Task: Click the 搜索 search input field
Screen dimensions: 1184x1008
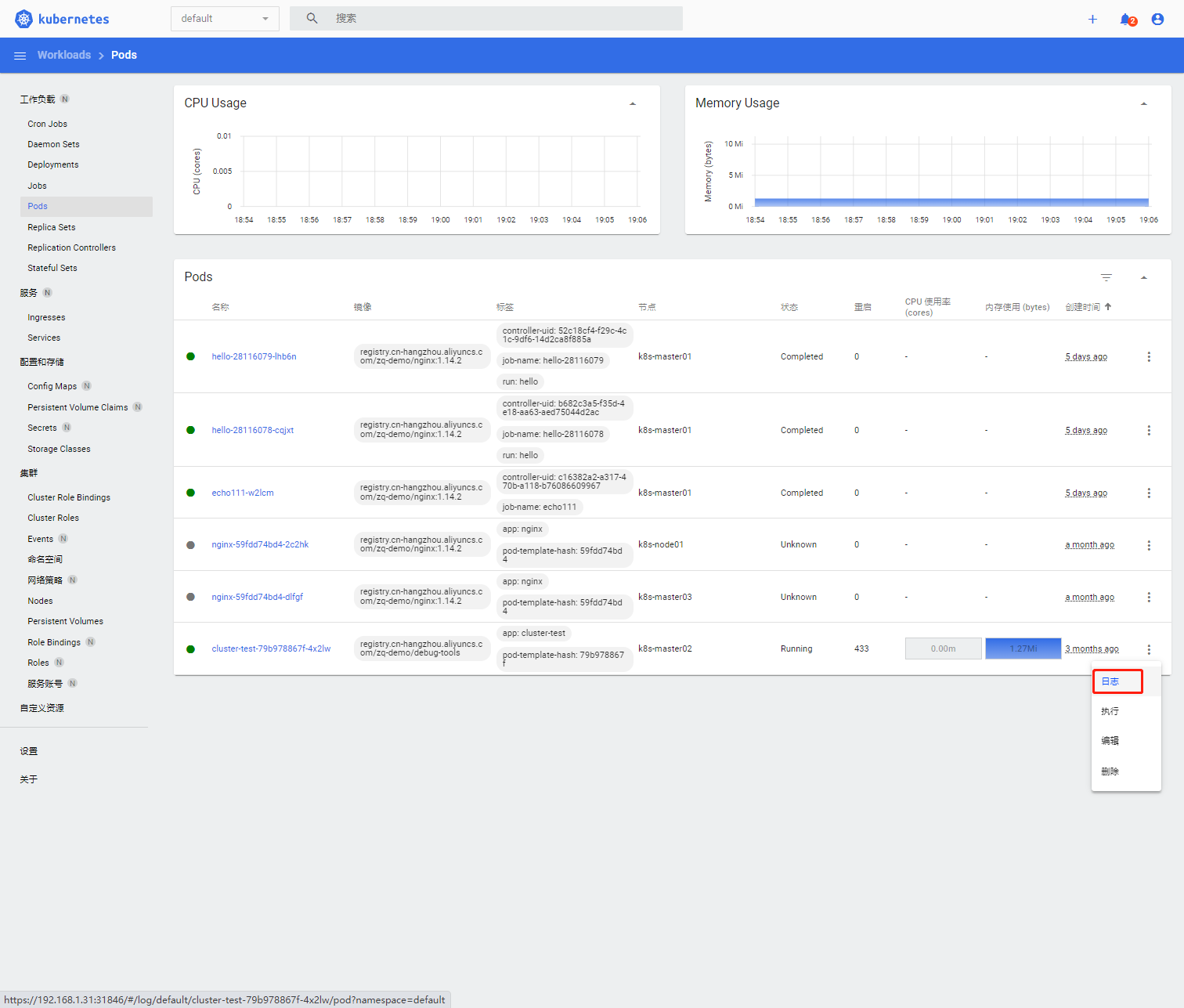Action: point(501,18)
